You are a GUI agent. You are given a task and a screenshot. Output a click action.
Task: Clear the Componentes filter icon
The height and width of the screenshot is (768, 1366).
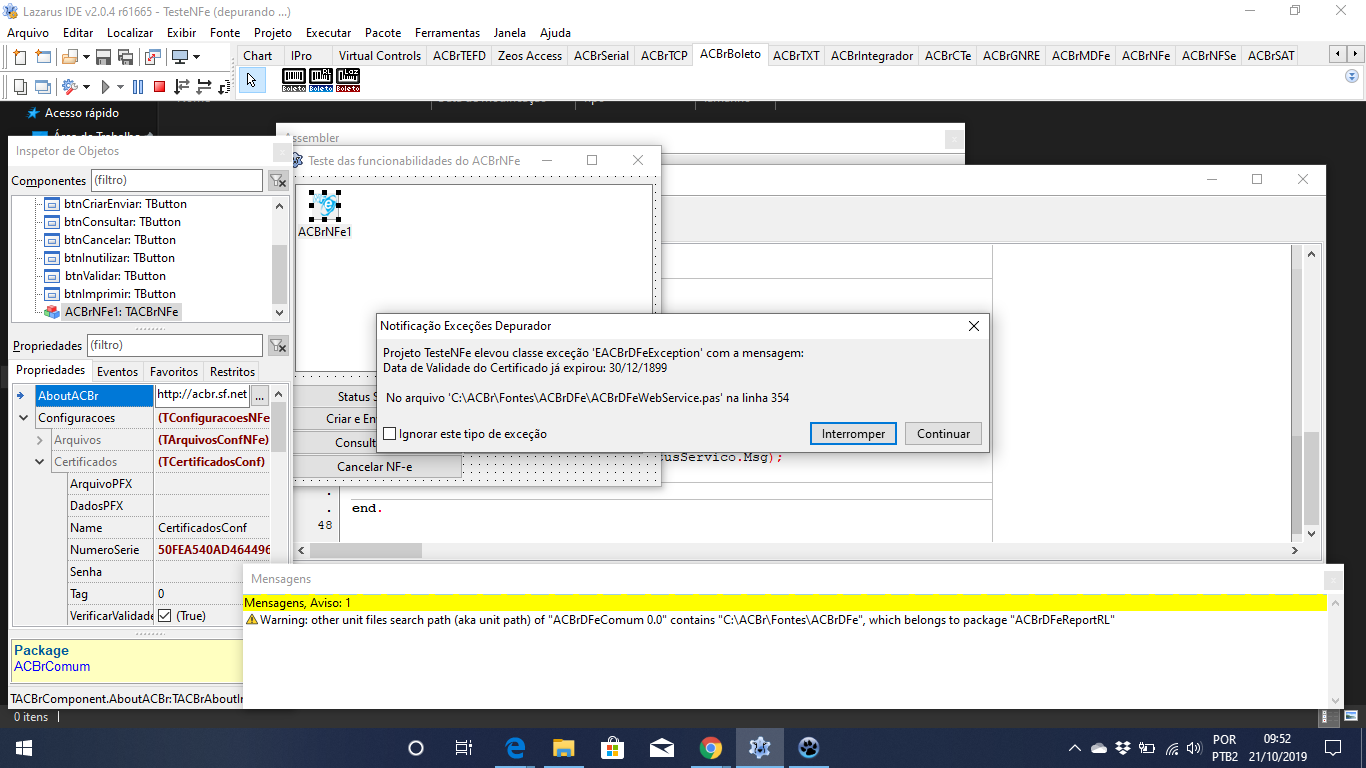(278, 181)
